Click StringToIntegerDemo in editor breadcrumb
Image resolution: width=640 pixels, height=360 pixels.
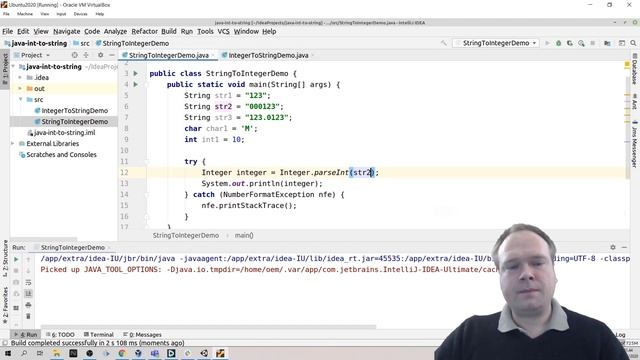tap(186, 236)
